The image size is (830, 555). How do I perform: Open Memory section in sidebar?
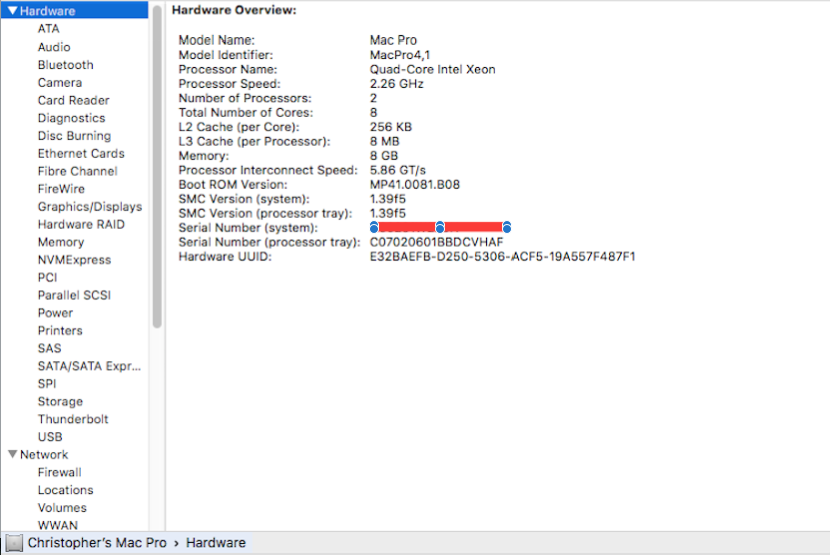pyautogui.click(x=61, y=242)
